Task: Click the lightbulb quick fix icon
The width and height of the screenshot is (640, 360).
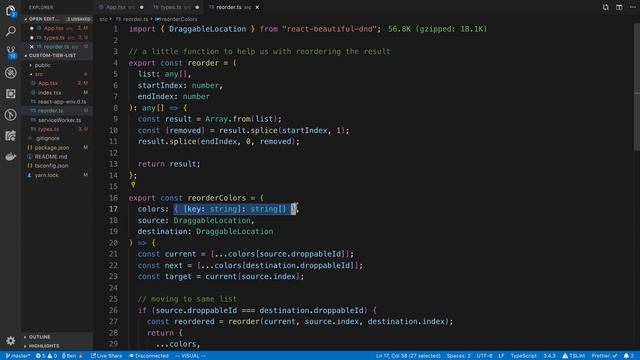Action: (133, 185)
